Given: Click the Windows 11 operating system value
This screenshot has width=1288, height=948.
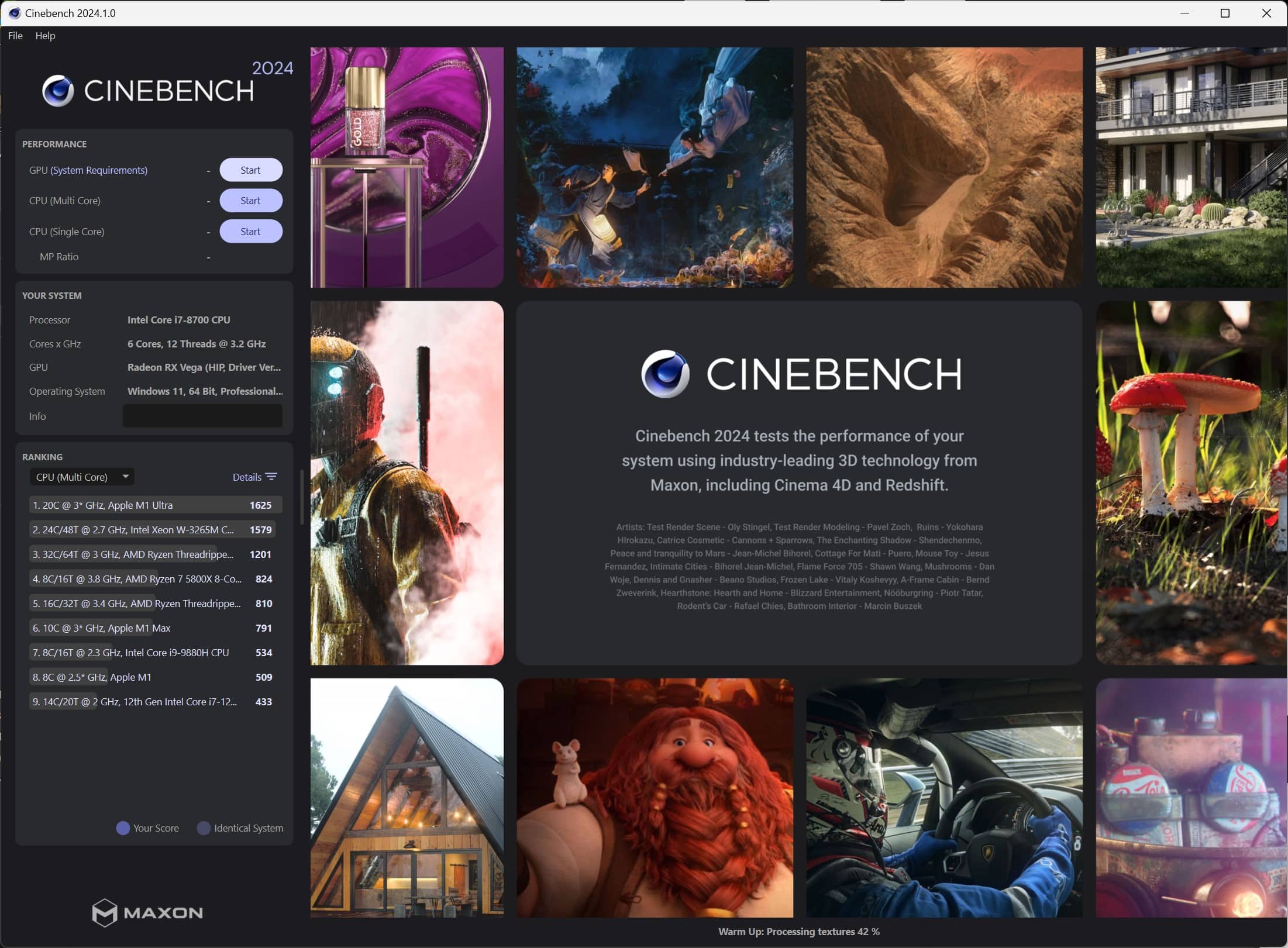Looking at the screenshot, I should point(205,391).
